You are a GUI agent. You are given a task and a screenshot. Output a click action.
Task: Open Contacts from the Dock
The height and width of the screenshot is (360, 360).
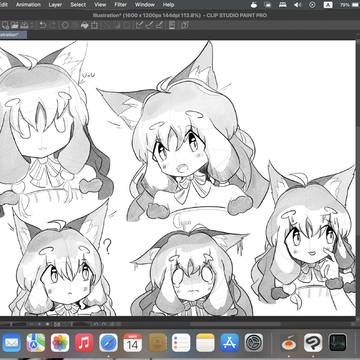[x=157, y=343]
